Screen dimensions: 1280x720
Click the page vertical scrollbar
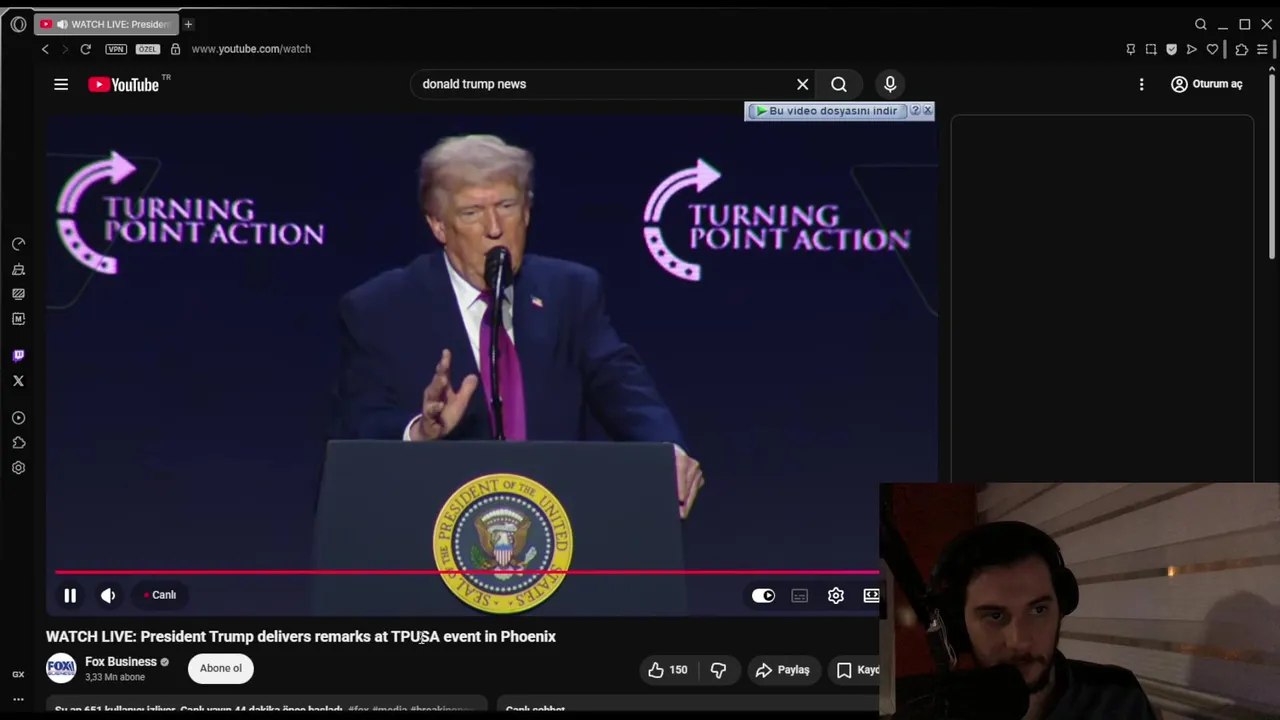pos(1273,165)
